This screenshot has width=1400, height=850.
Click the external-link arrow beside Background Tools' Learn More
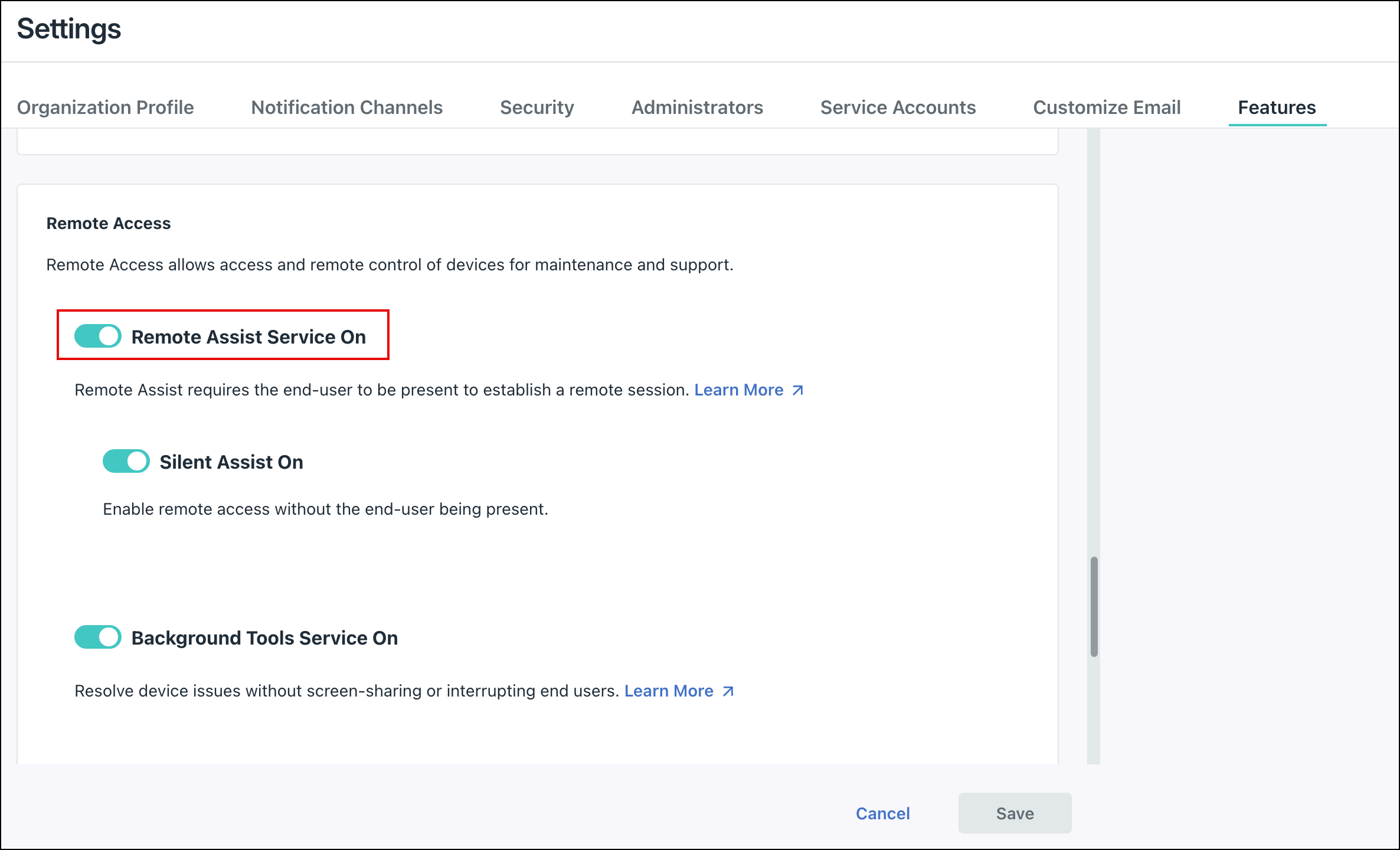coord(728,691)
